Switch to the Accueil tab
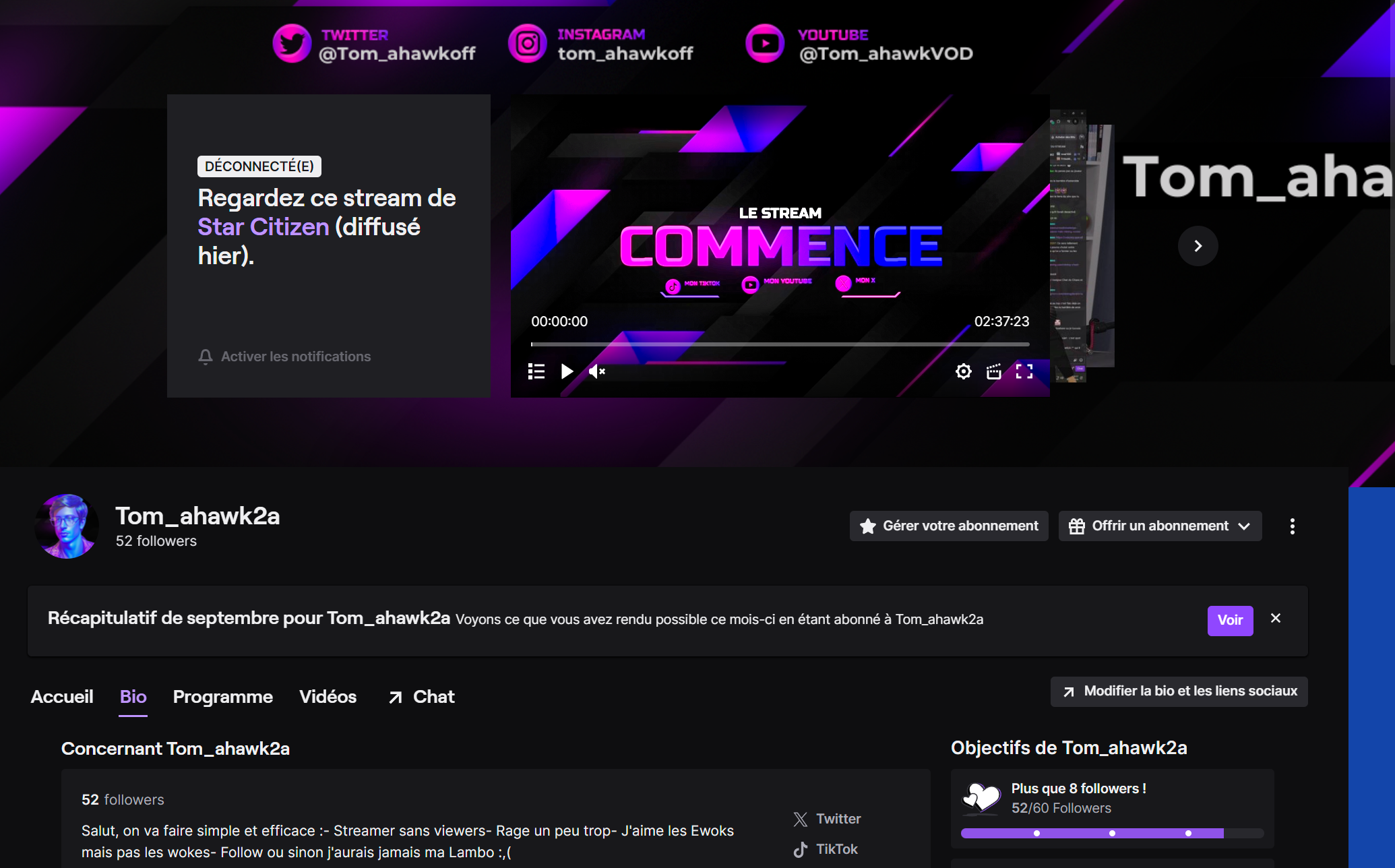Image resolution: width=1395 pixels, height=868 pixels. 62,697
